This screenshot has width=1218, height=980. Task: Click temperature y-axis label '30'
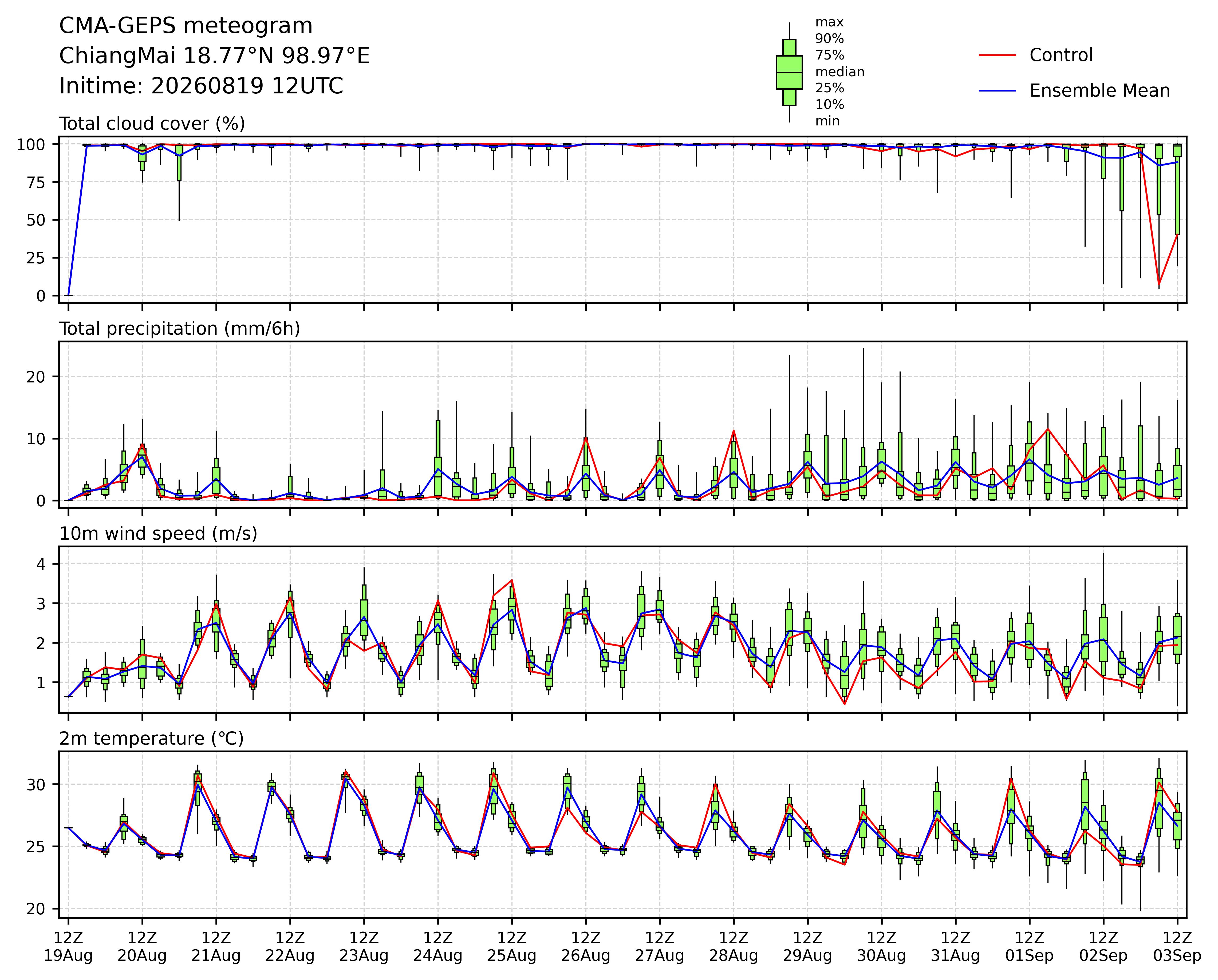tap(36, 785)
